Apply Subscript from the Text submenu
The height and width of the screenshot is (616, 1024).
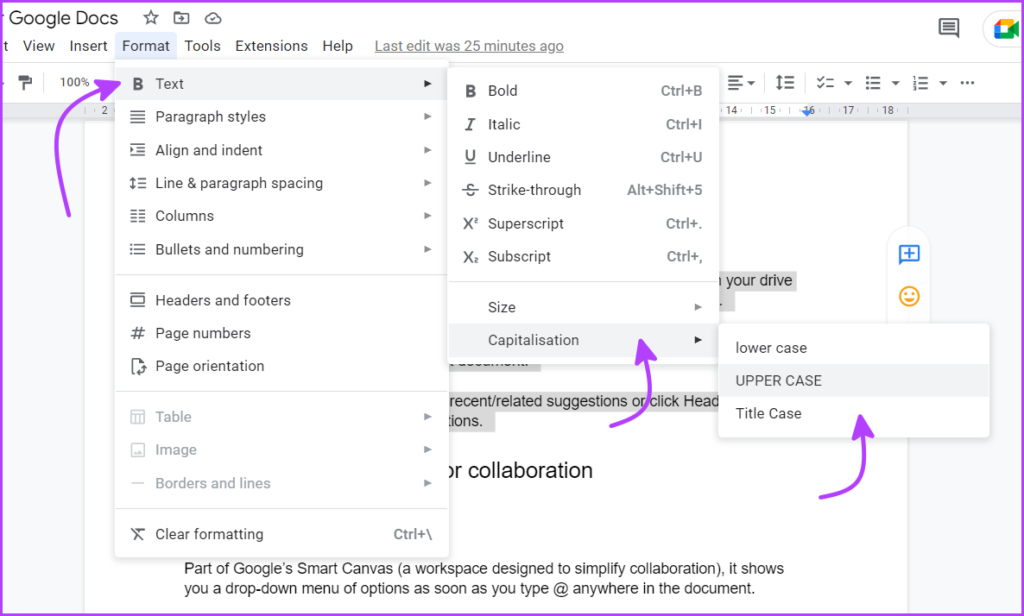[x=583, y=256]
